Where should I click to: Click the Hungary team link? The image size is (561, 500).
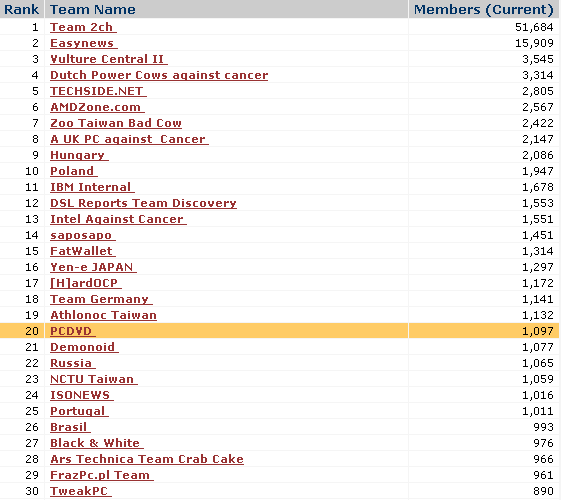coord(79,155)
